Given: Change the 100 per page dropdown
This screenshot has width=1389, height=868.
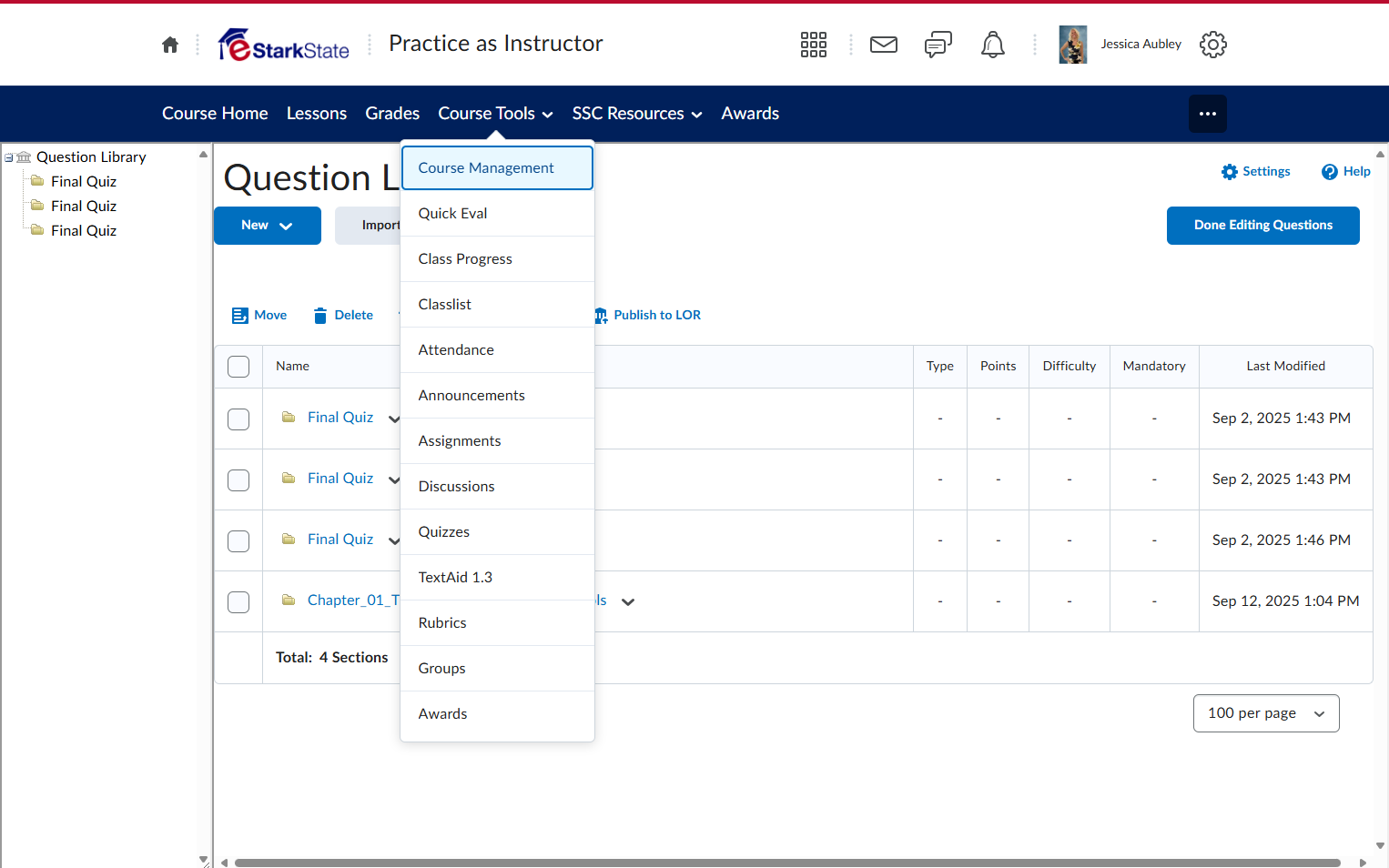Looking at the screenshot, I should [1266, 713].
